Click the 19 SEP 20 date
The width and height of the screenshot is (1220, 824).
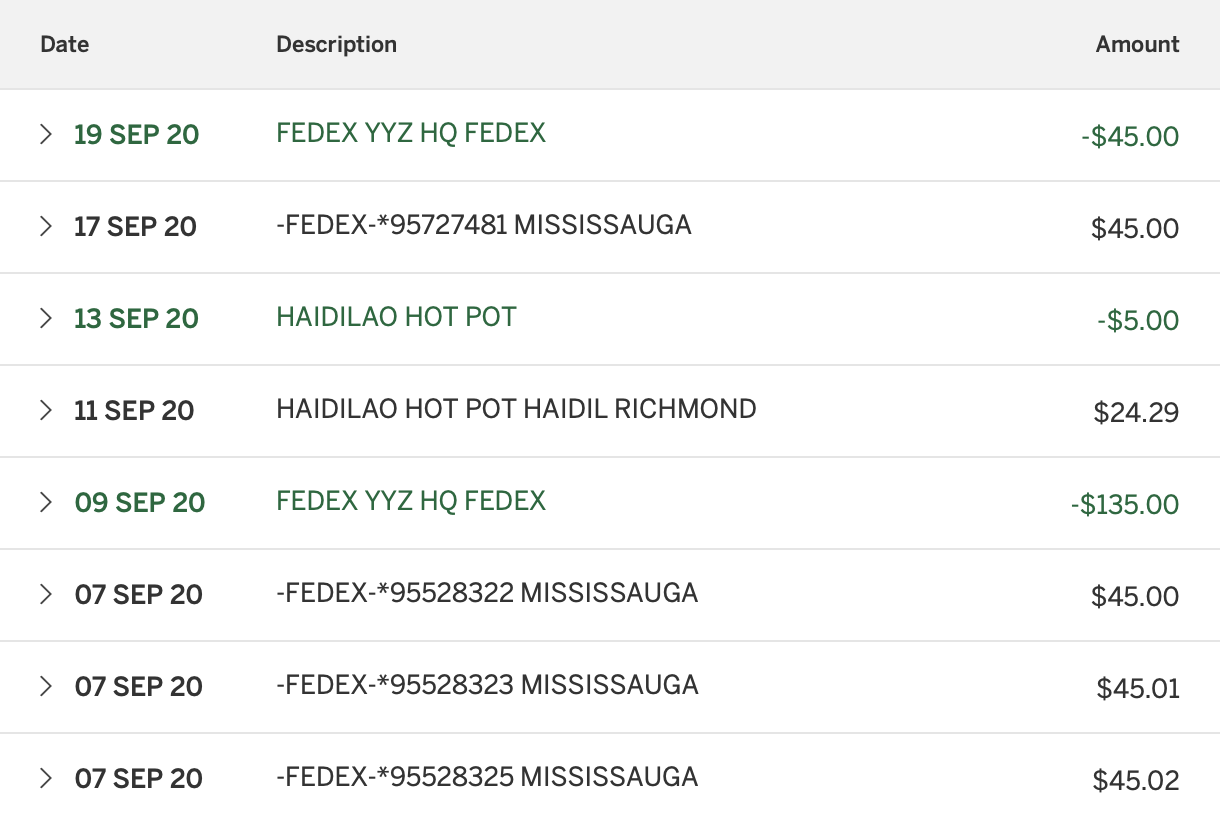[x=136, y=135]
